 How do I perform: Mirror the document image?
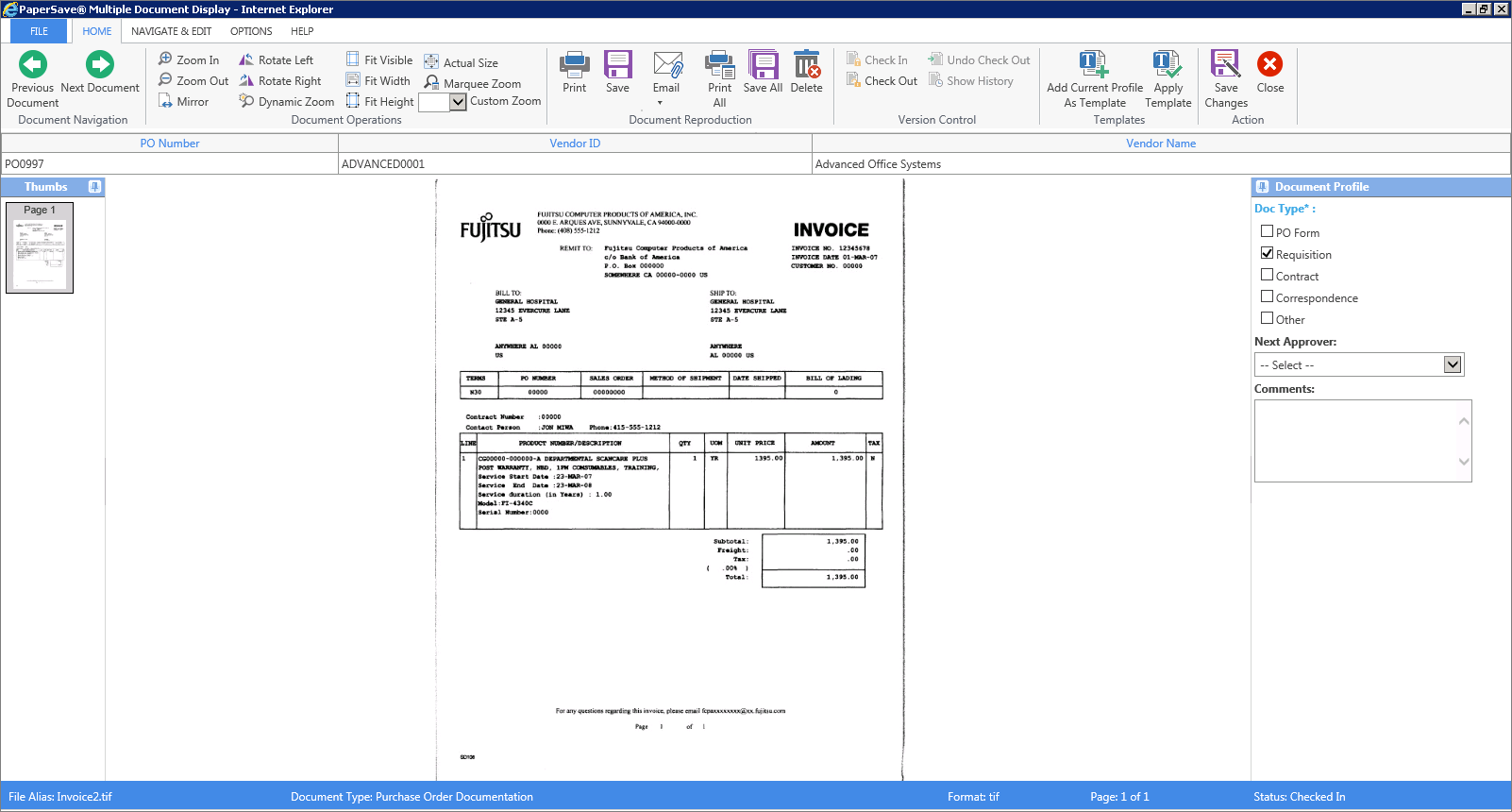click(183, 101)
